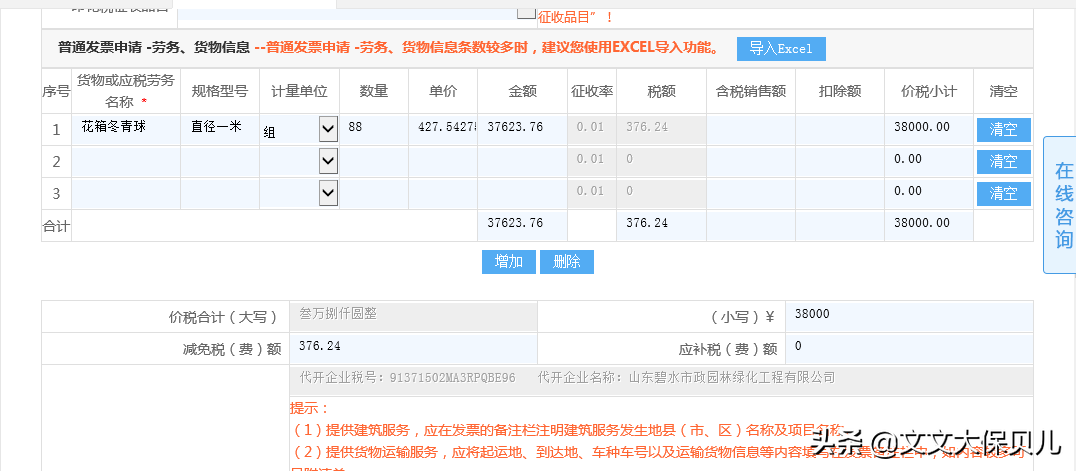The width and height of the screenshot is (1076, 471).
Task: Click the 价税小计 field showing 38000.00 in row 1
Action: tap(928, 129)
